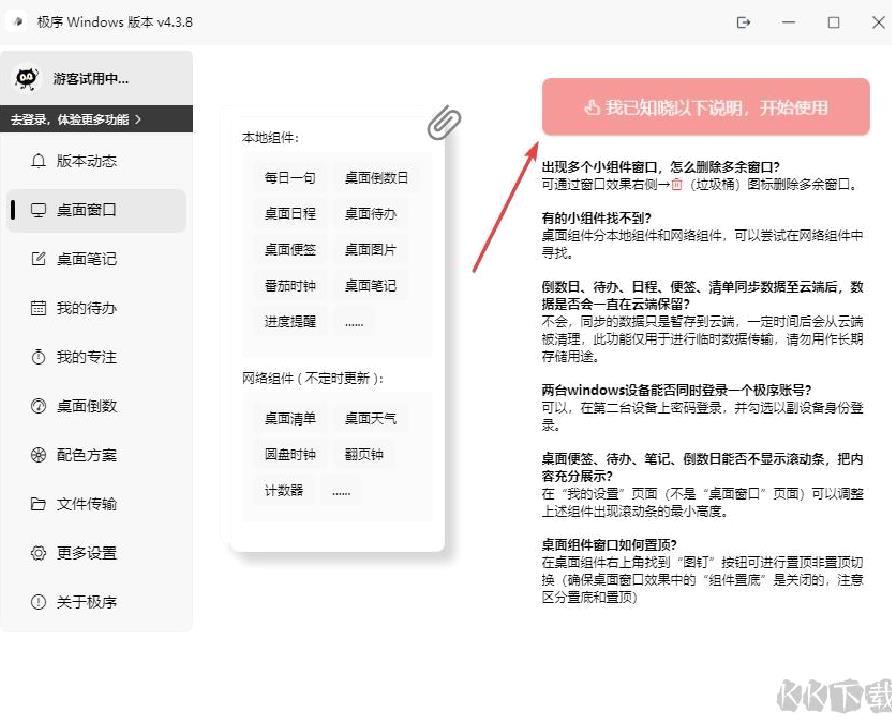Pick the 番茄时钟 component
This screenshot has height=722, width=892.
[290, 286]
